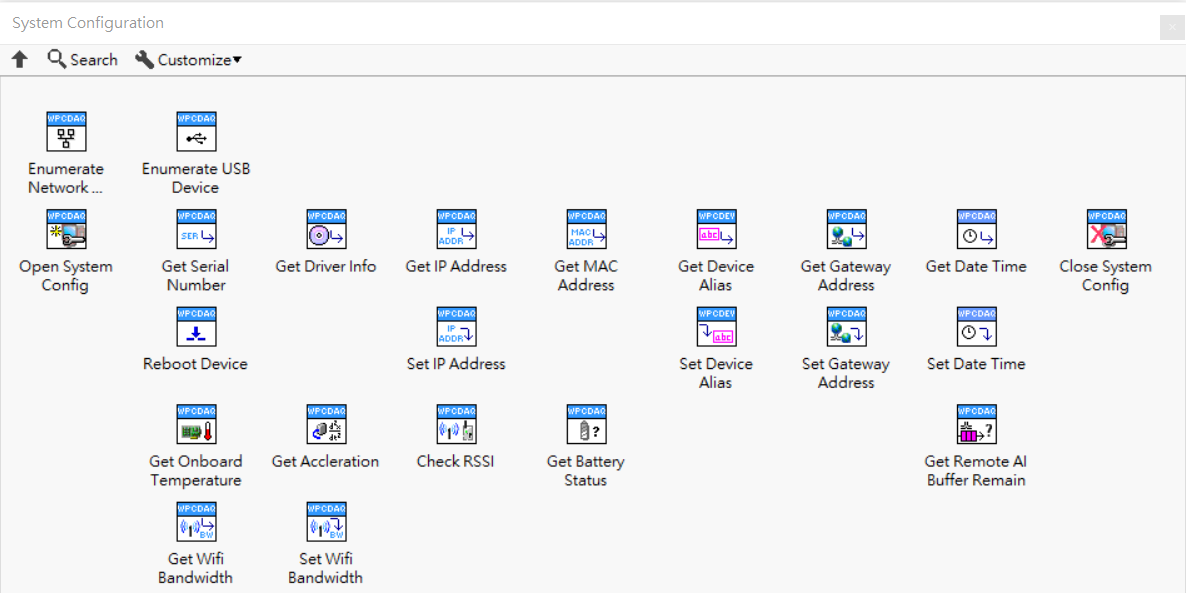
Task: Select the Enumerate USB Device icon
Action: (196, 132)
